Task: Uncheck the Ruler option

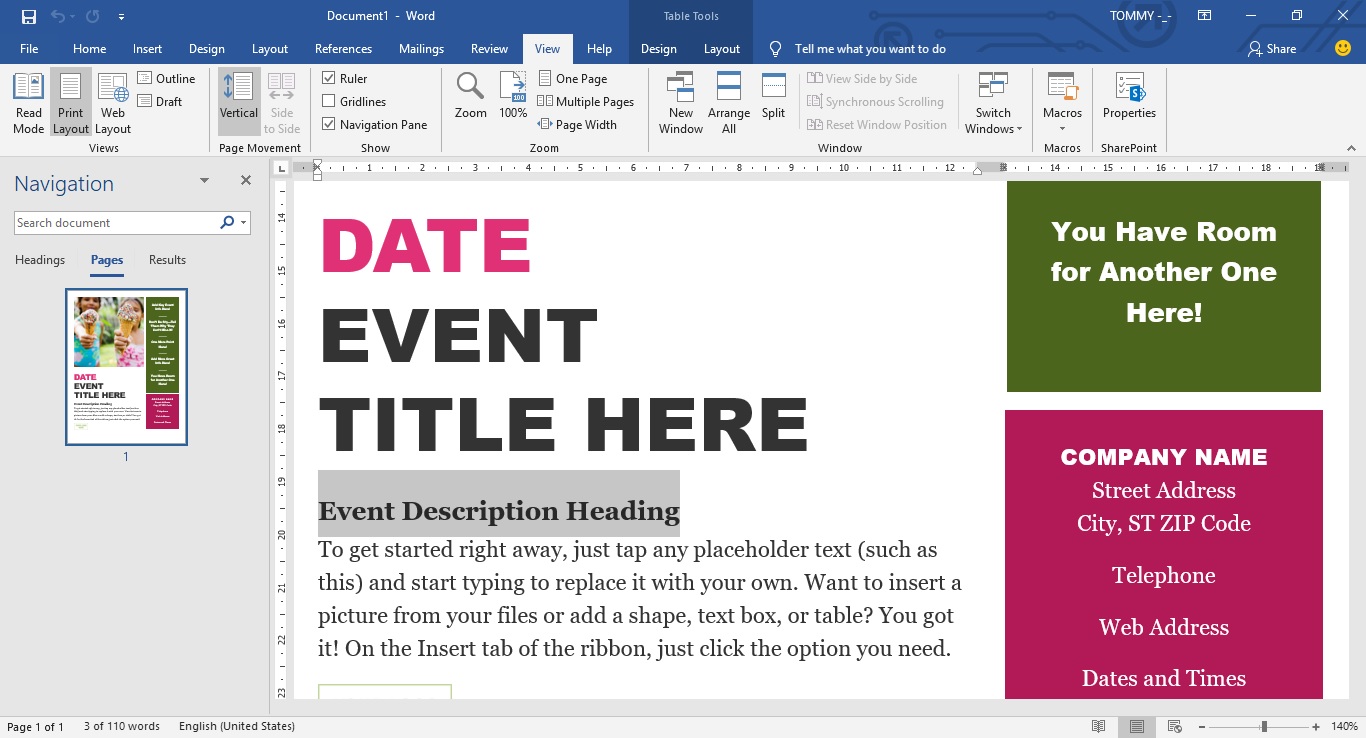Action: pos(328,78)
